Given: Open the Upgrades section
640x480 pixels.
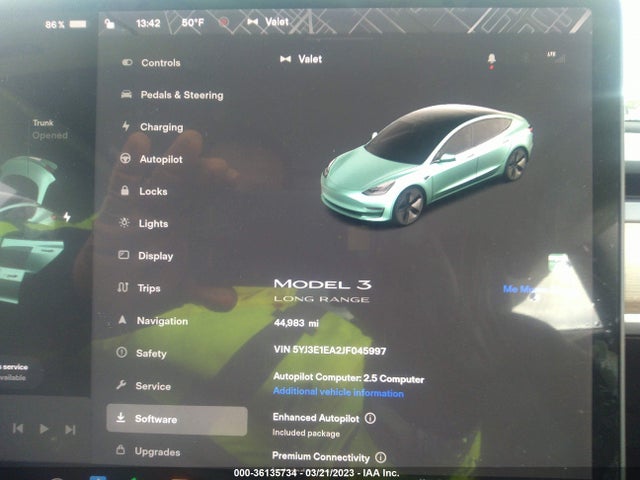Looking at the screenshot, I should 147,451.
